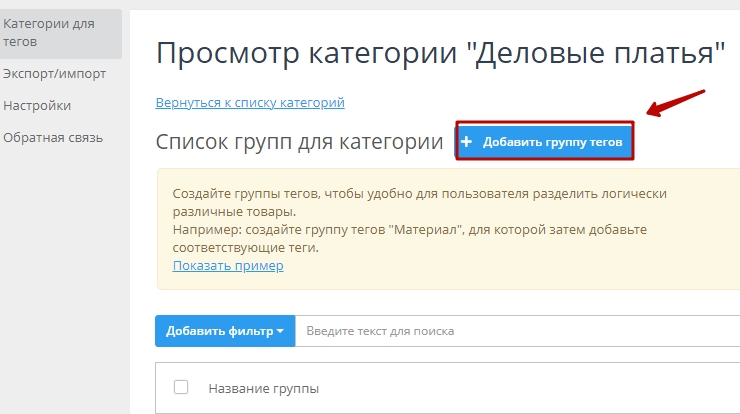Click the Список групп для категории heading
The image size is (740, 414).
(x=299, y=142)
